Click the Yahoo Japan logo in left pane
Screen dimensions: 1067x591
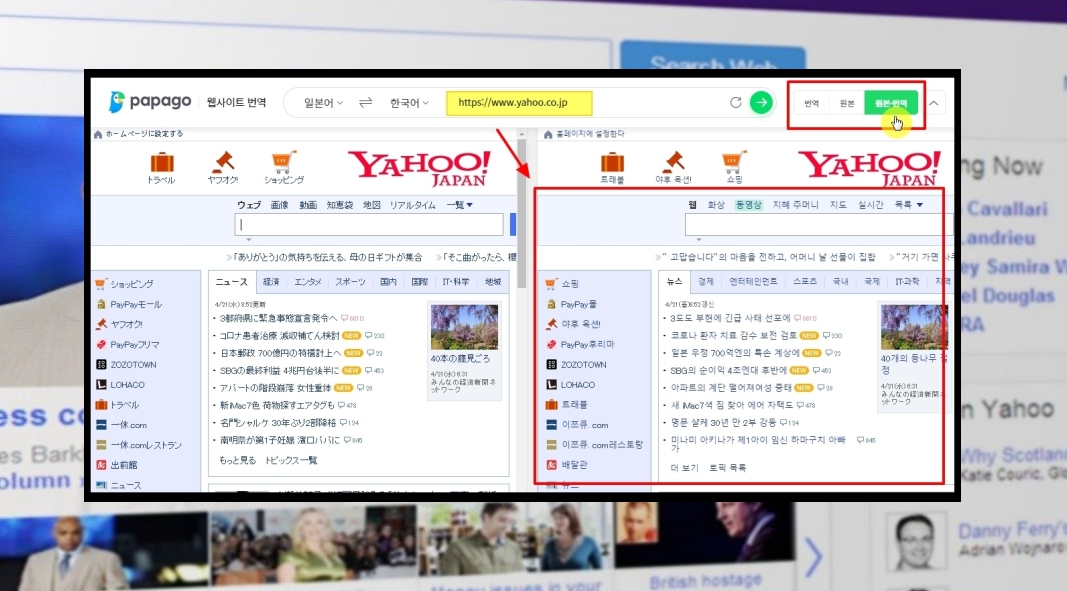tap(419, 167)
